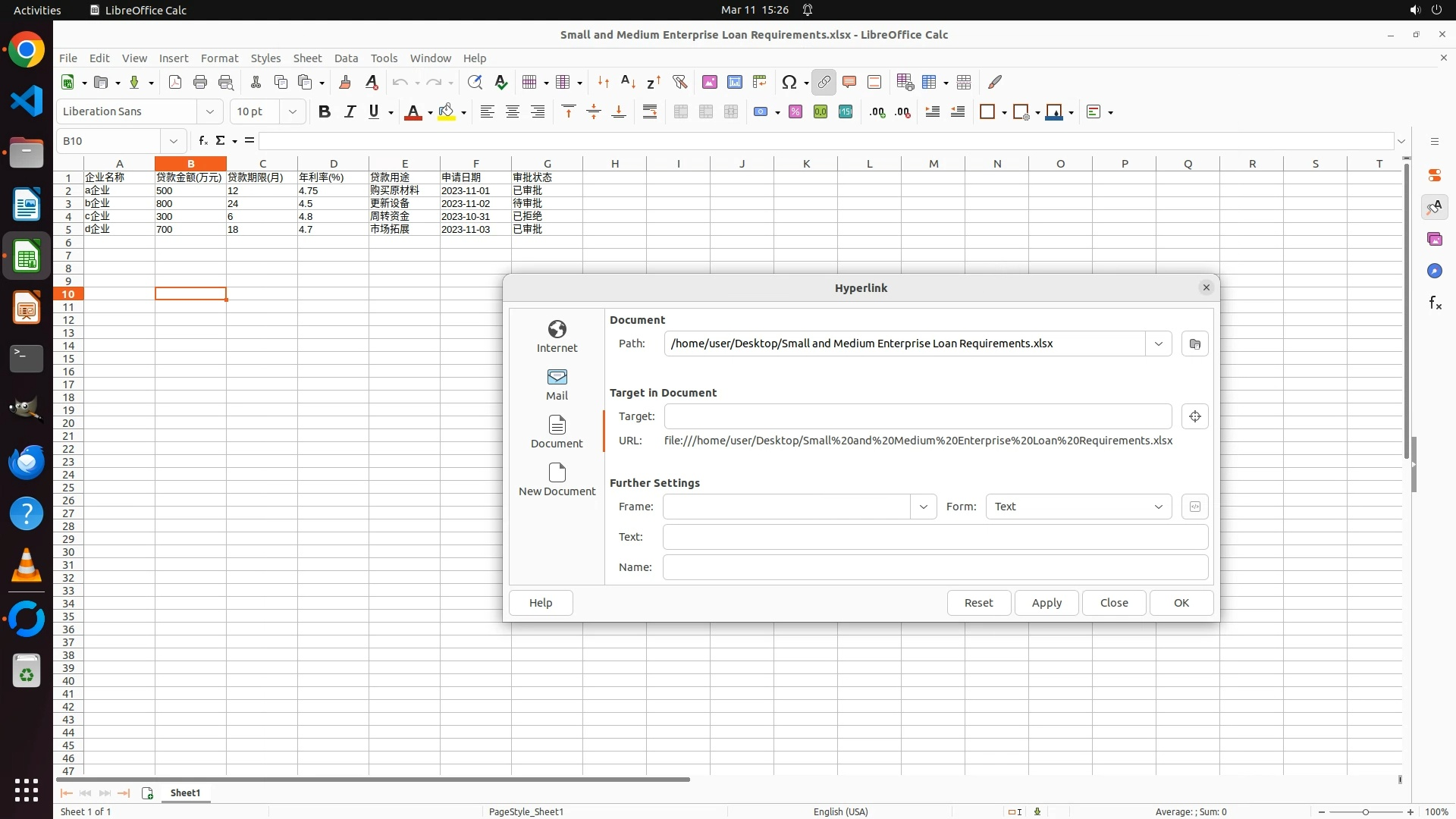Toggle Bold formatting
The height and width of the screenshot is (819, 1456).
coord(325,112)
